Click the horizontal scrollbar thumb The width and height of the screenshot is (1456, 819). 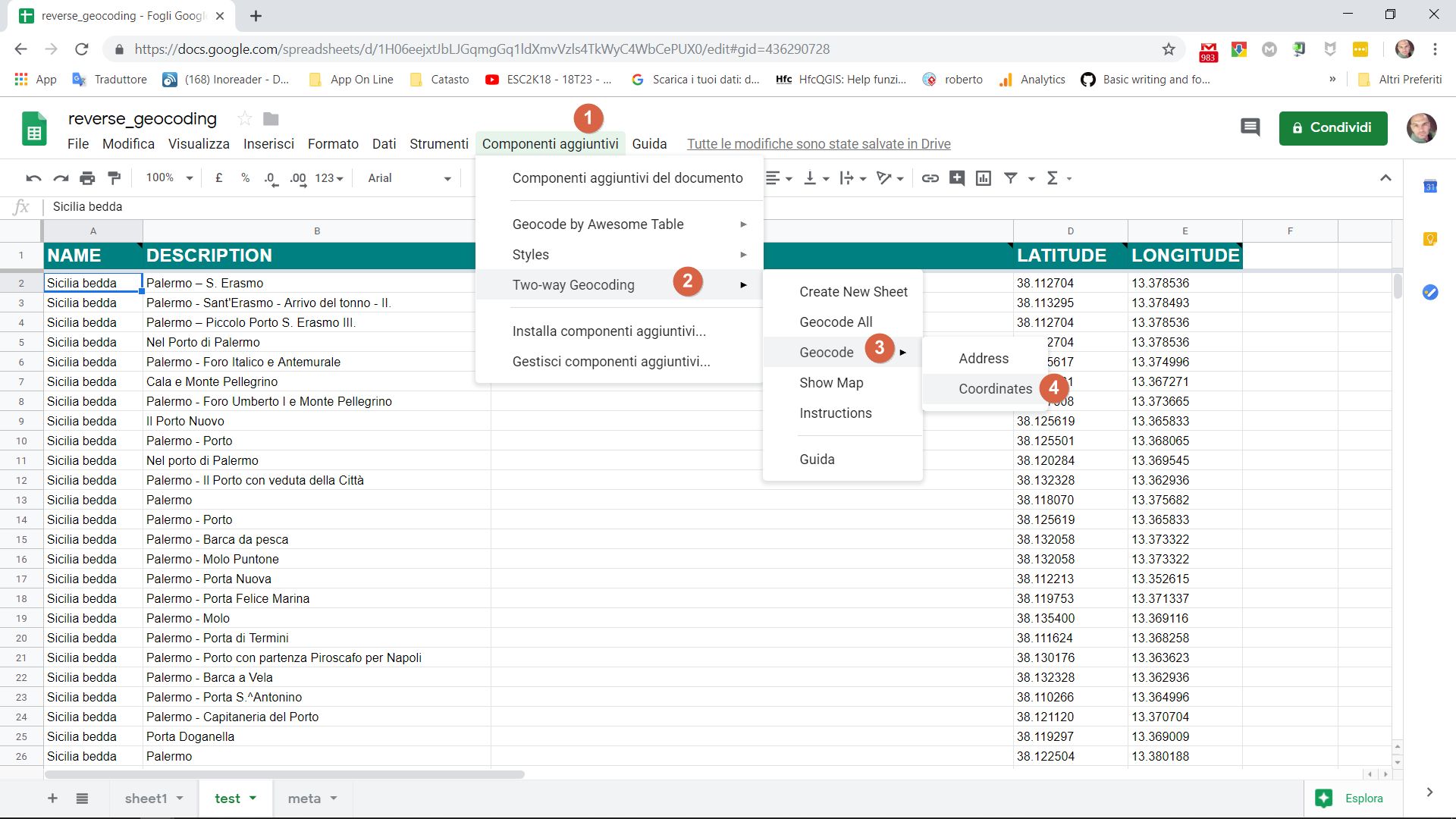click(x=284, y=775)
